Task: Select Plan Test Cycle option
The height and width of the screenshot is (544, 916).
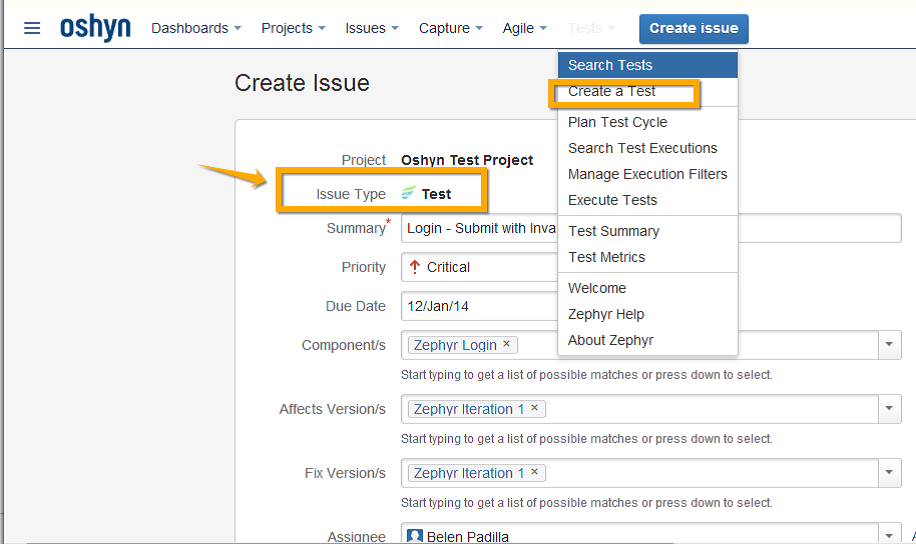Action: point(648,122)
